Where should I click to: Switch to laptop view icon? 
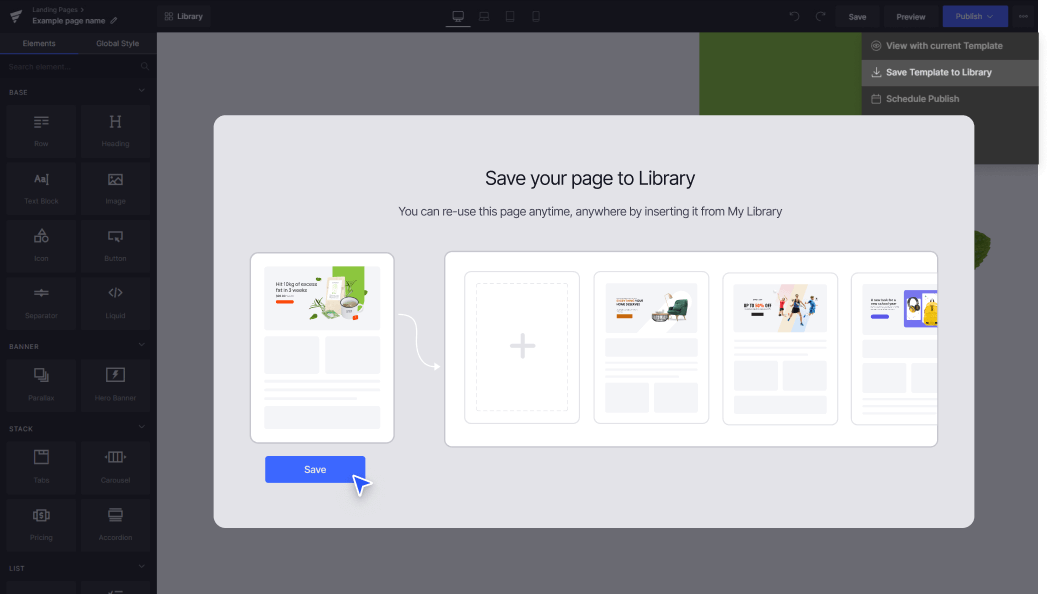(x=484, y=16)
